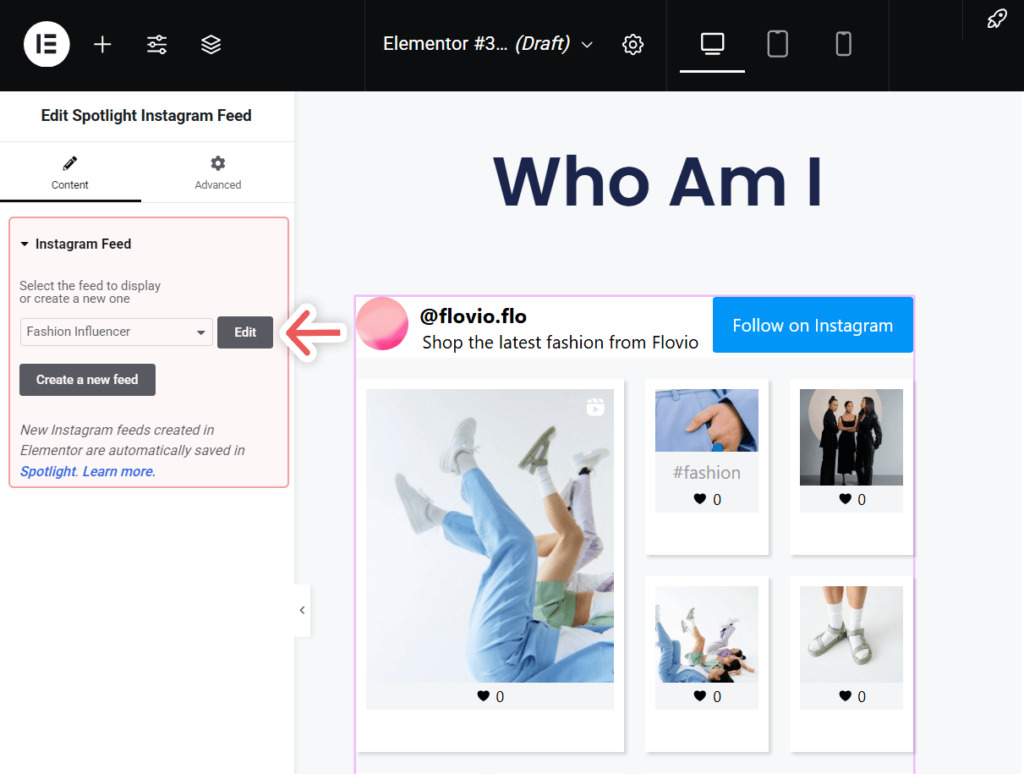Screen dimensions: 1024x774
Task: Switch to the Advanced tab
Action: click(x=217, y=172)
